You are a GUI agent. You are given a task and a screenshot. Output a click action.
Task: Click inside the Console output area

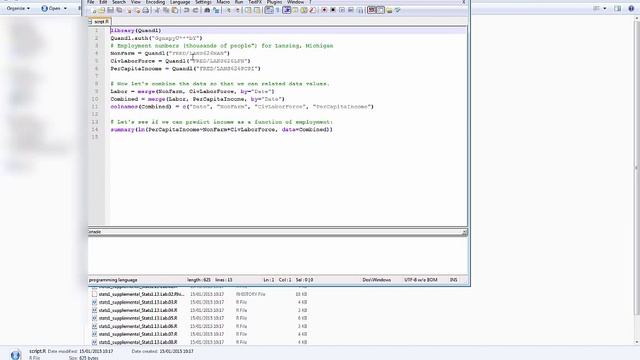(x=278, y=256)
